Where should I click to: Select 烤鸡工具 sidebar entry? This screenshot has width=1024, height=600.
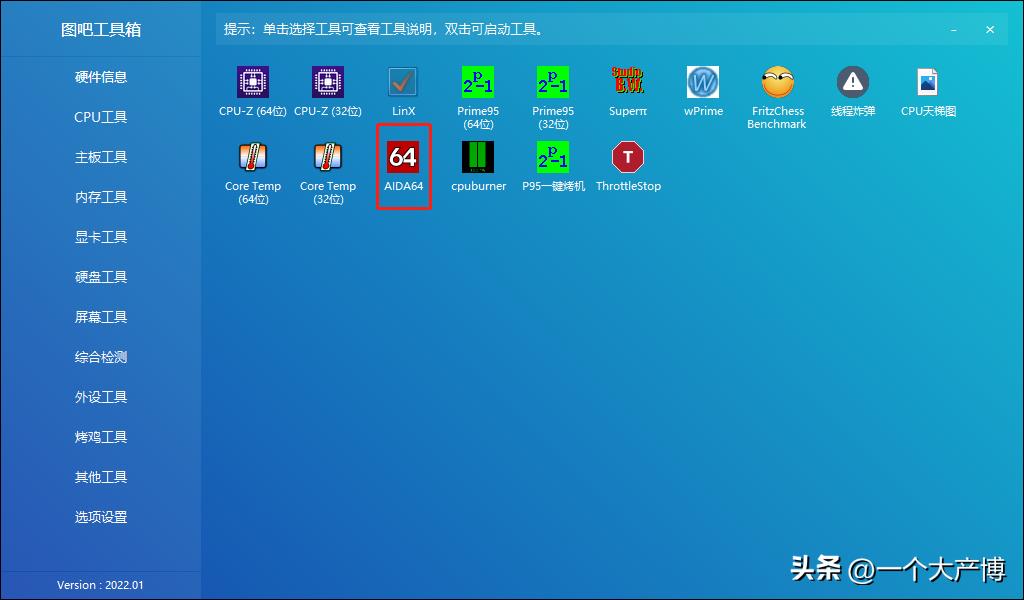(x=101, y=437)
